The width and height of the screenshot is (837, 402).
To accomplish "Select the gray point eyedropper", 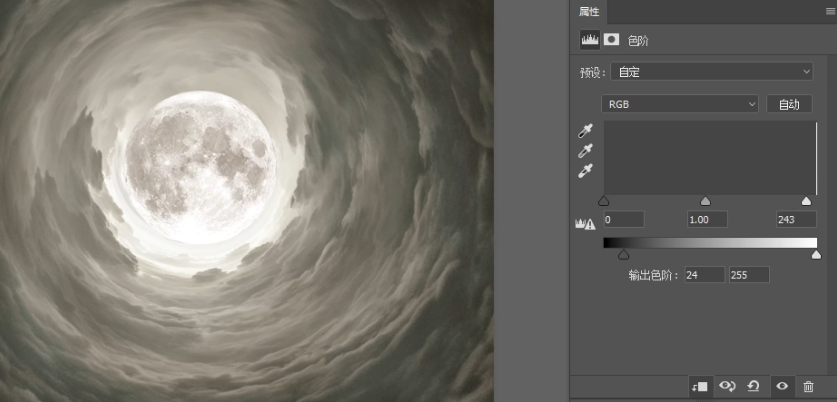I will pos(586,151).
